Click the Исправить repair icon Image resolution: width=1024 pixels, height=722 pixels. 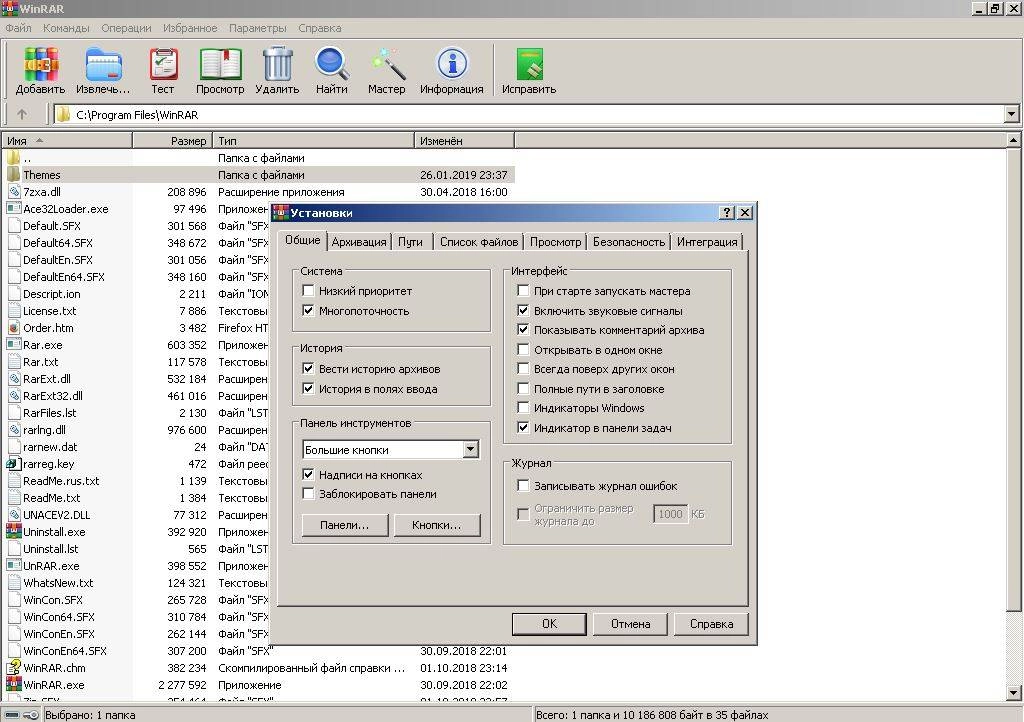click(530, 65)
